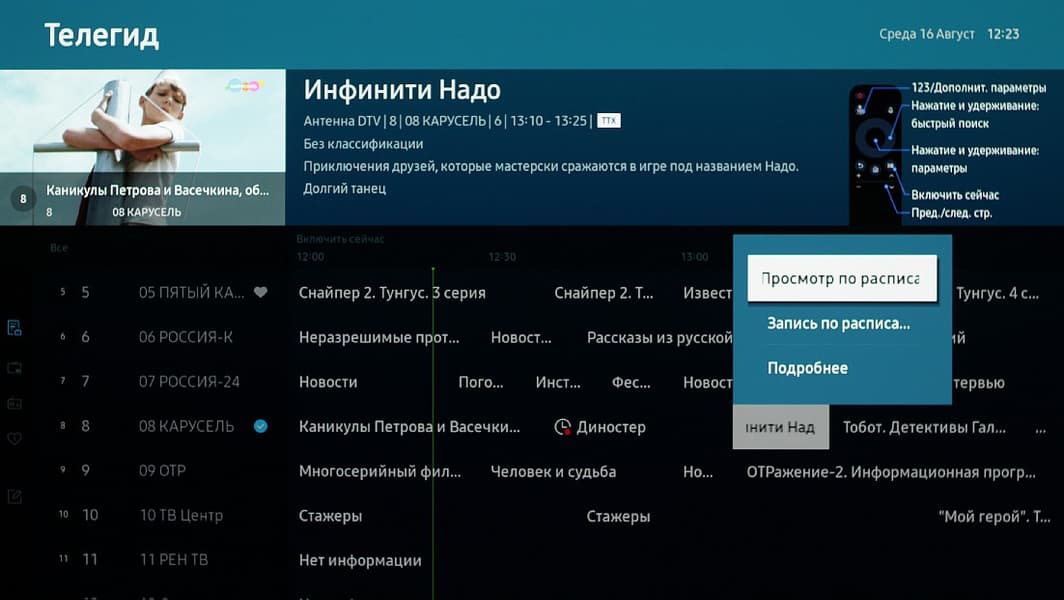Select the first 'Новости' on РОССИЯ-24 row
Image resolution: width=1064 pixels, height=600 pixels.
328,382
